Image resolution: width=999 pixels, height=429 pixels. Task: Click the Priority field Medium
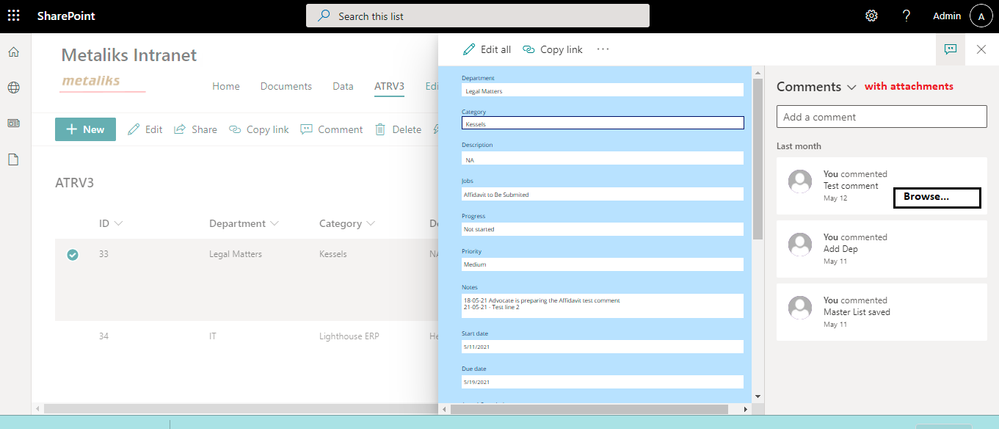603,264
